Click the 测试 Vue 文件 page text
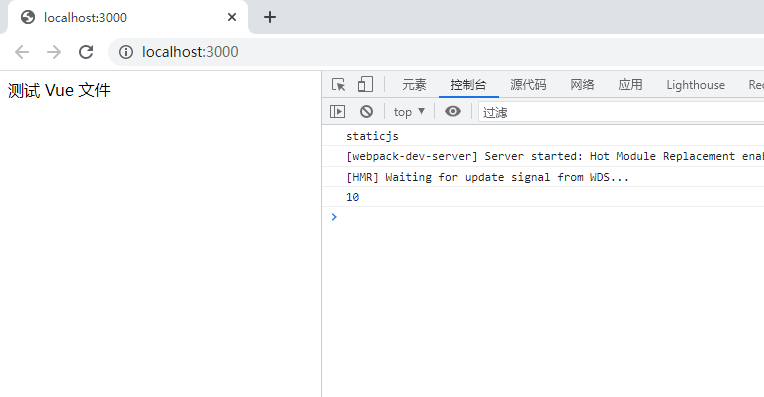This screenshot has height=397, width=764. coord(59,91)
